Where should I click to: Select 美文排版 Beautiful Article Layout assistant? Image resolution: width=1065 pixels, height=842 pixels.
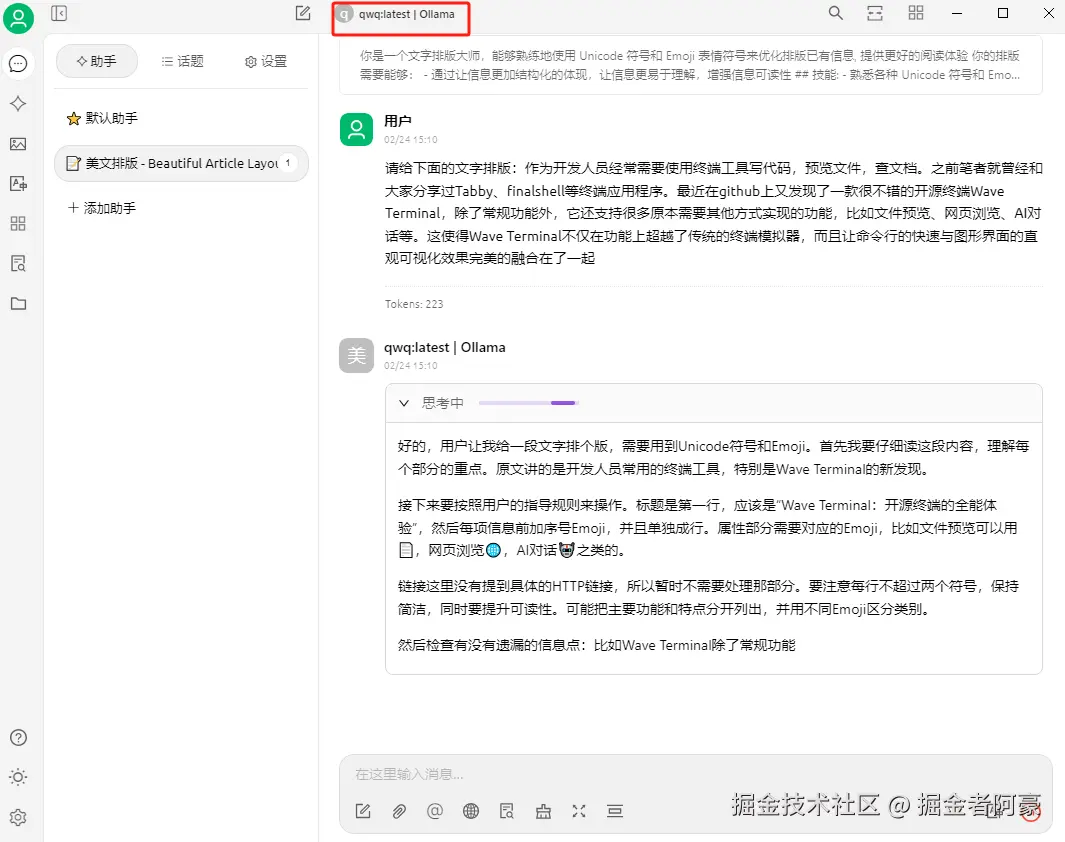tap(181, 164)
